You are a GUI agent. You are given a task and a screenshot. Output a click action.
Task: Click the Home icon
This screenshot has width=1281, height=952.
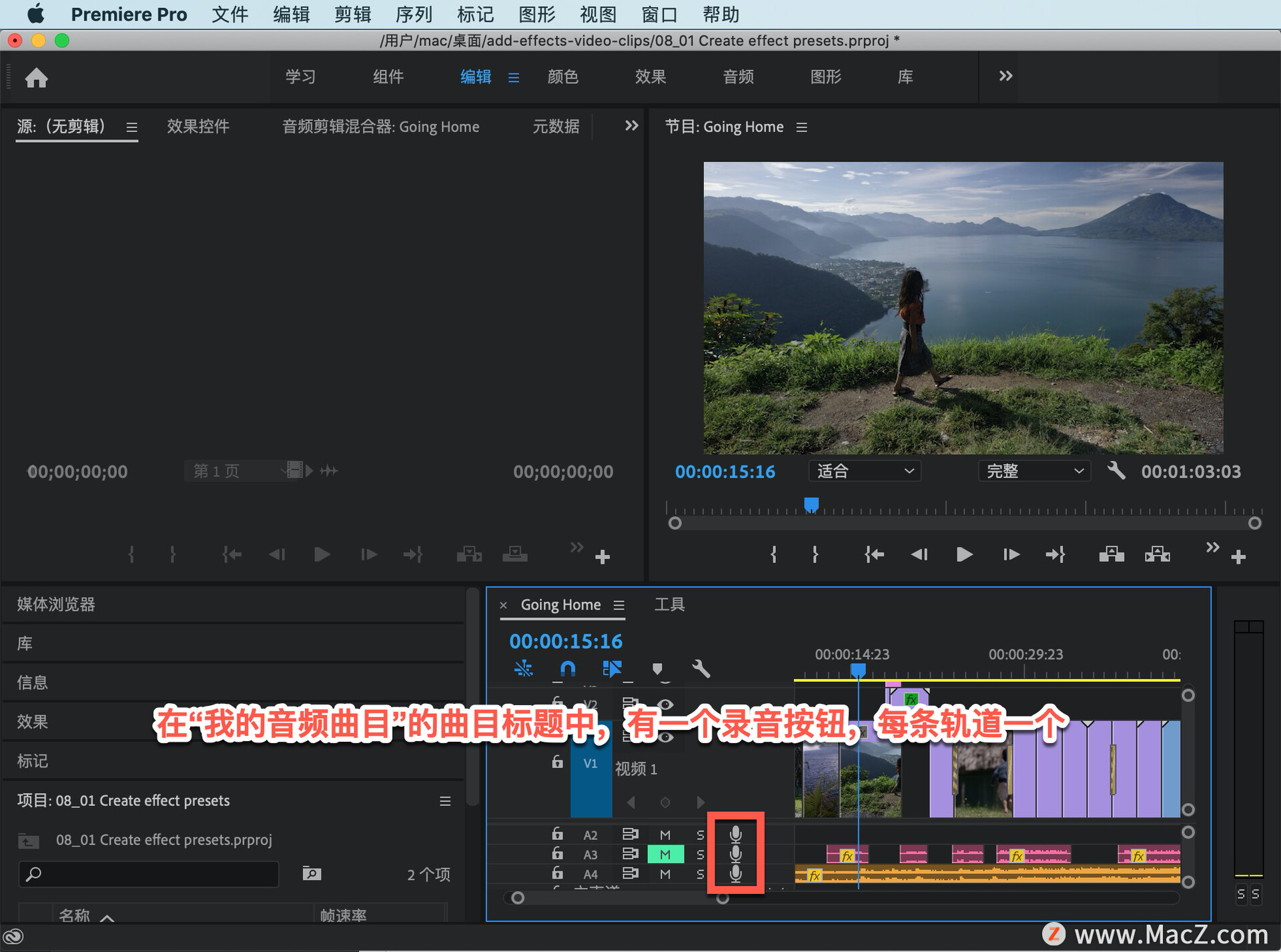point(36,78)
